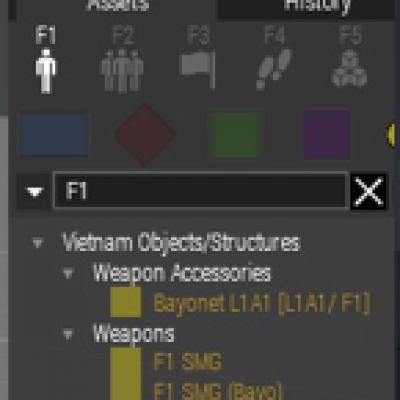The width and height of the screenshot is (400, 400).
Task: Open the search filter dropdown arrow
Action: (35, 192)
